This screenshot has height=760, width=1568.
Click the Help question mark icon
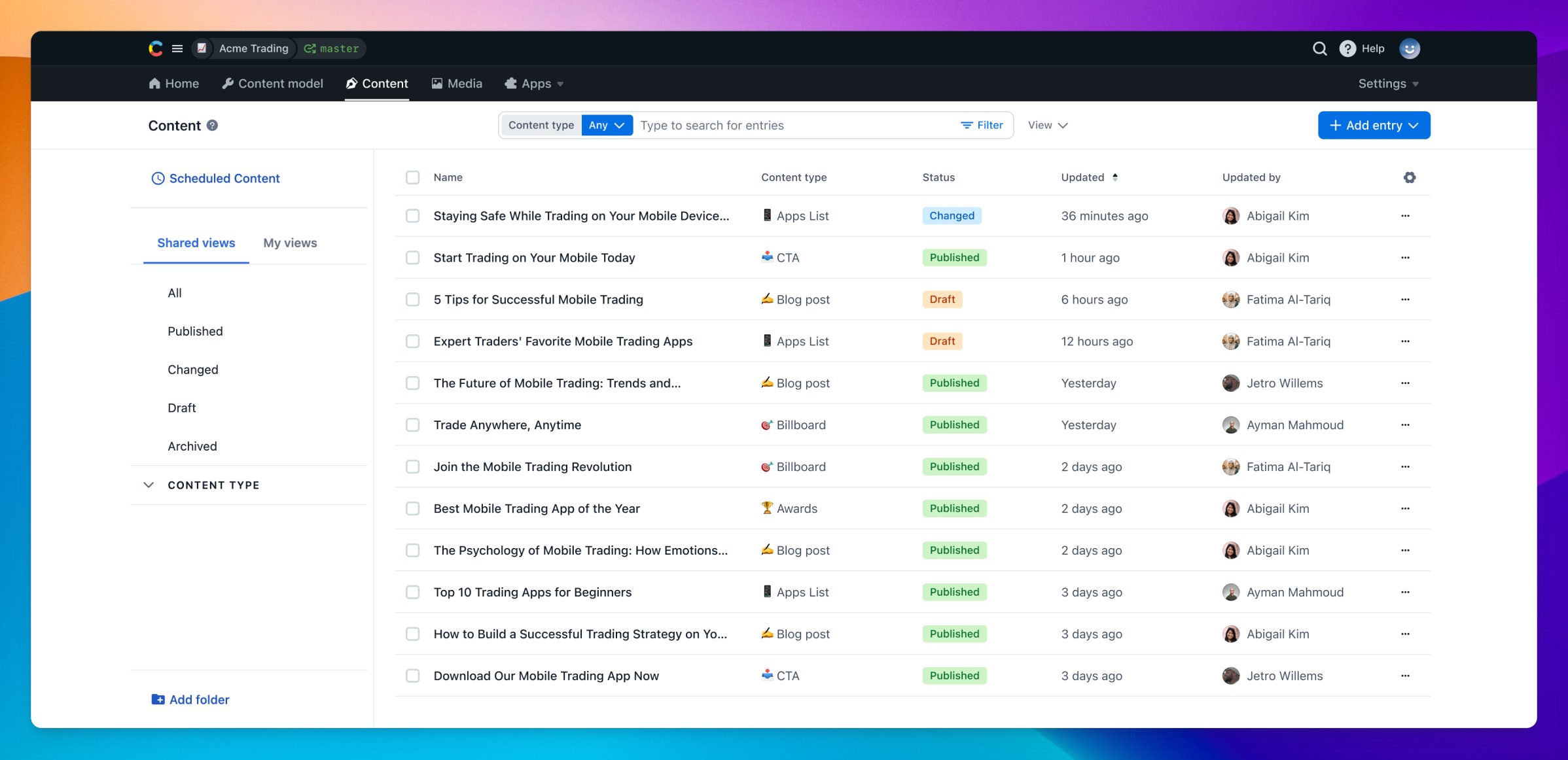tap(1347, 48)
